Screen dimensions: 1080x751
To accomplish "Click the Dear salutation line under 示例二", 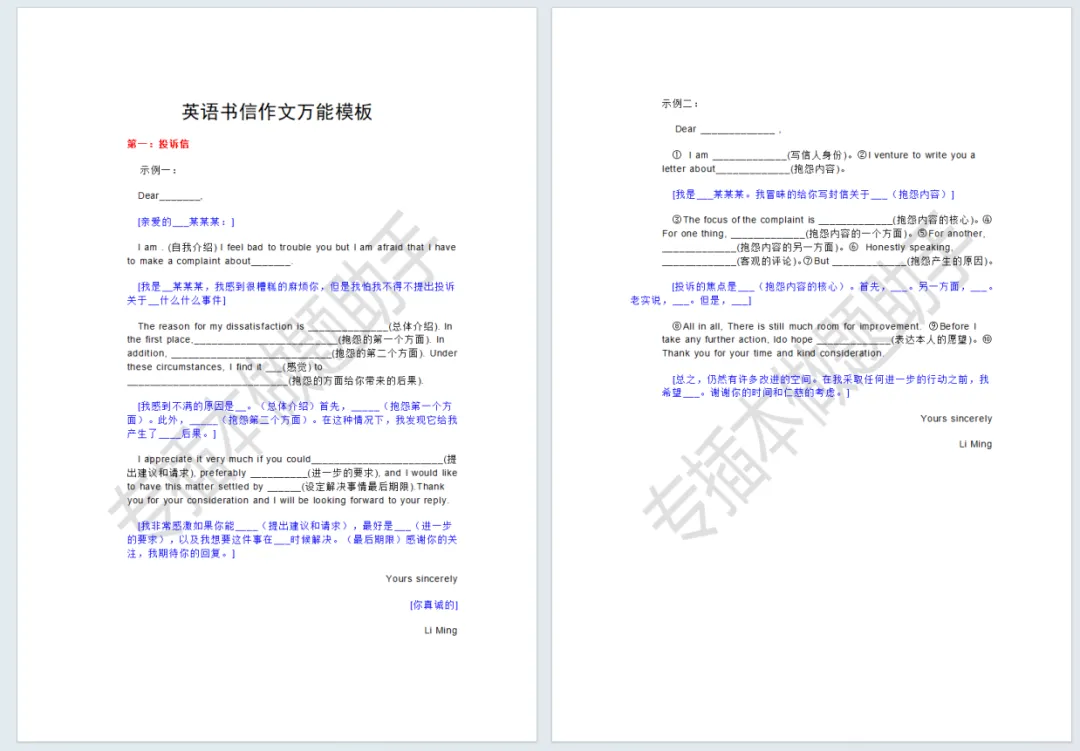I will coord(728,130).
